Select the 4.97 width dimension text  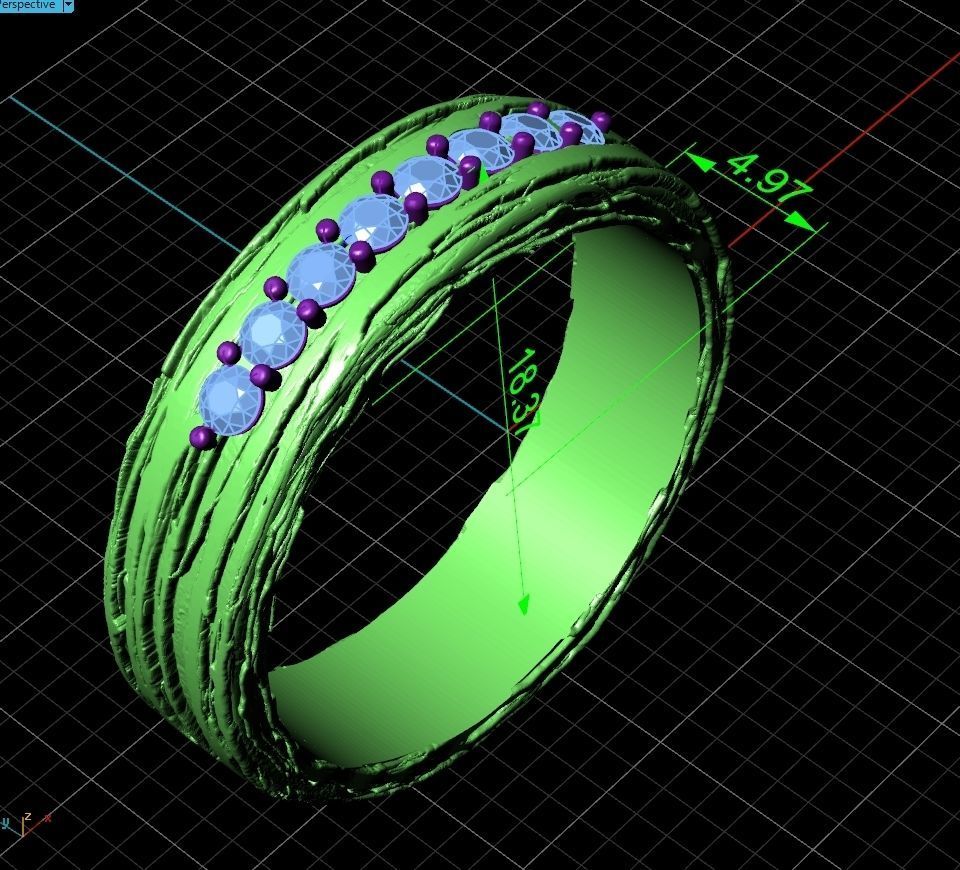[x=768, y=180]
